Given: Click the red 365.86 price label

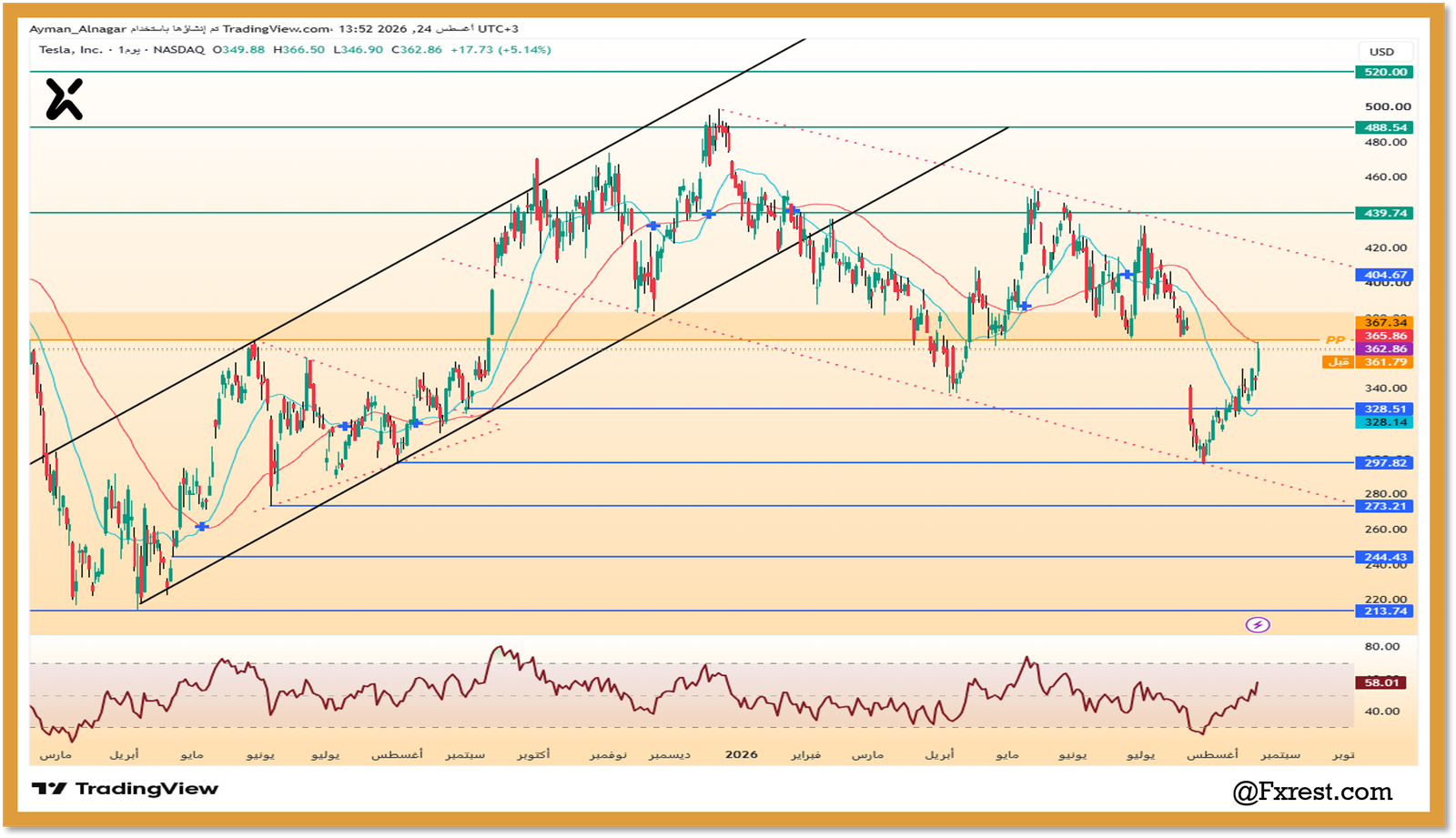Looking at the screenshot, I should pos(1385,336).
